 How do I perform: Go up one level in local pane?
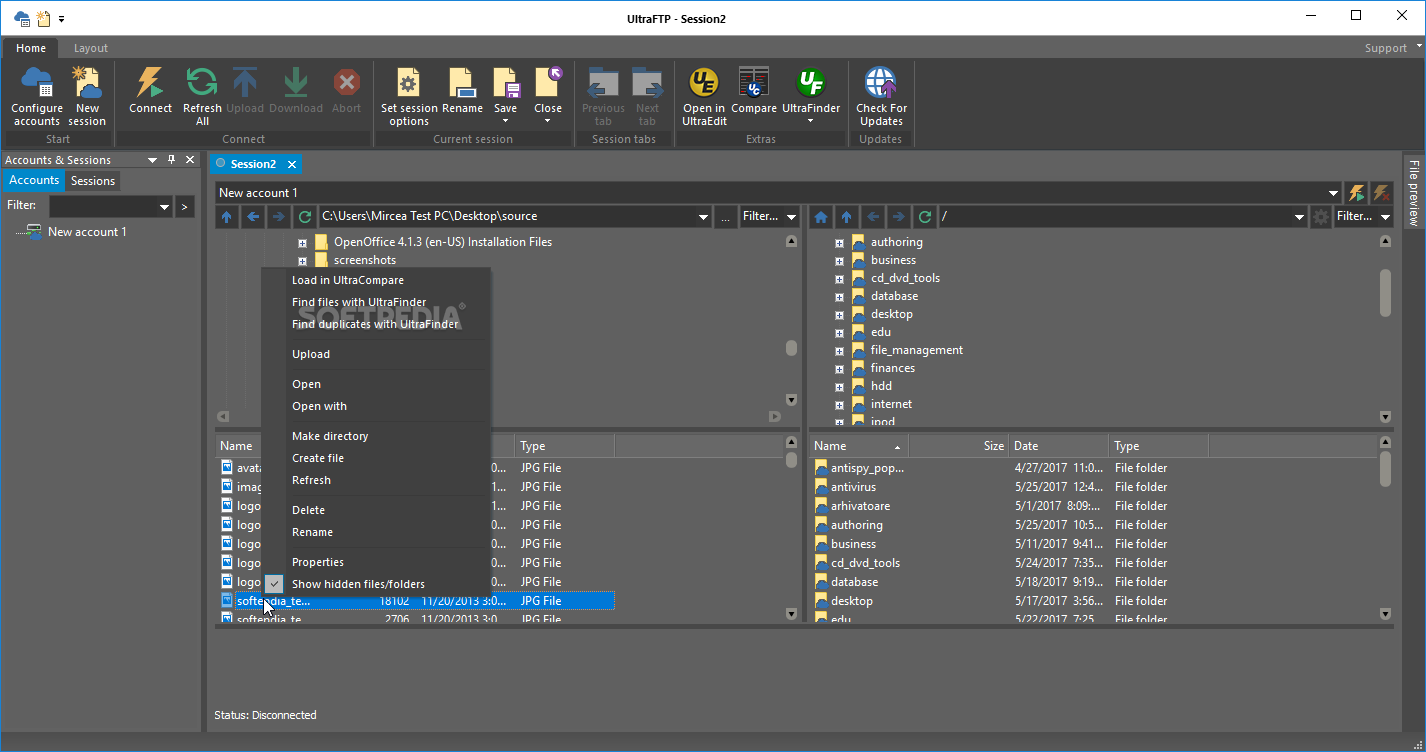[x=227, y=216]
